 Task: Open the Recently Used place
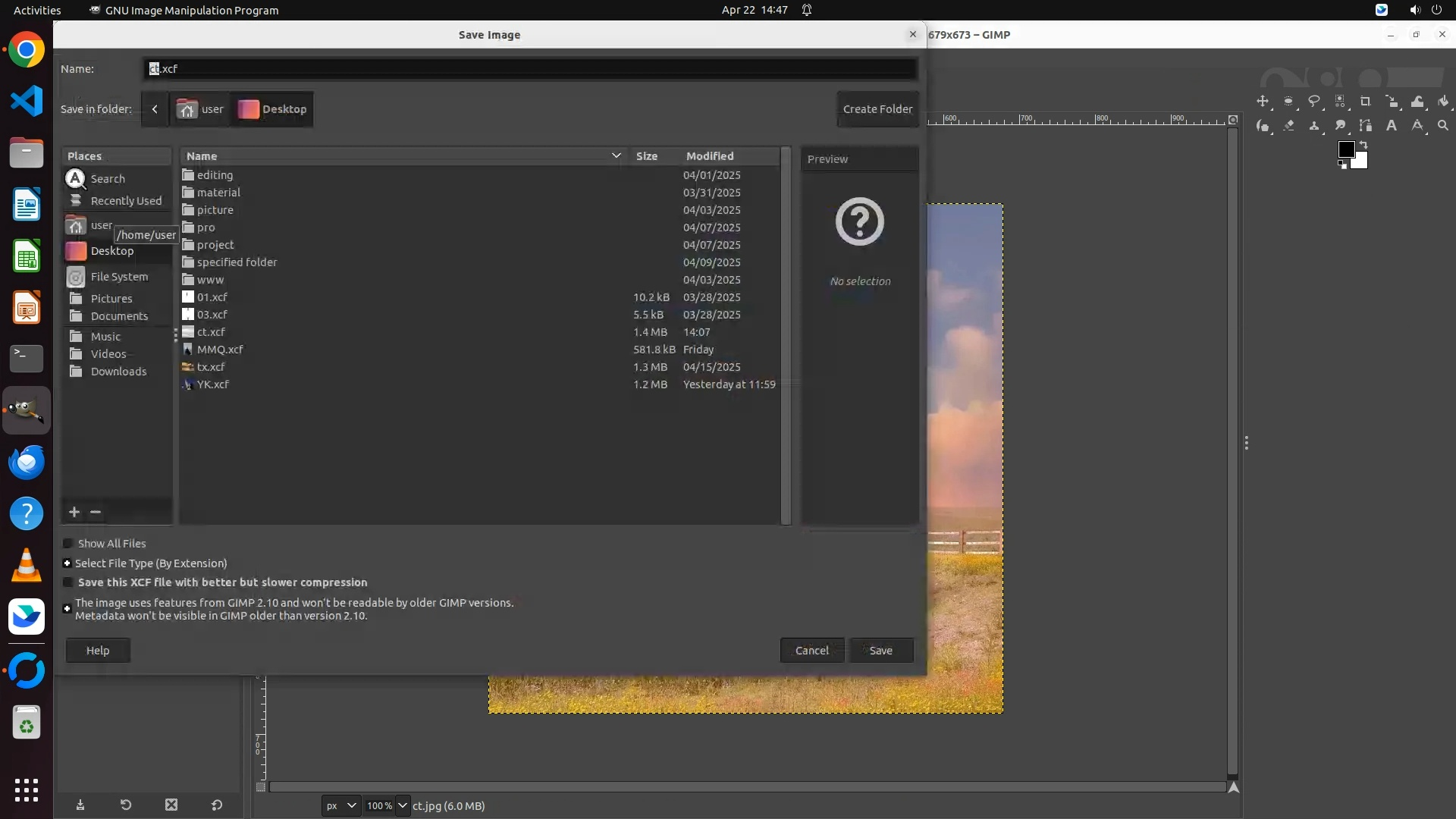(125, 201)
